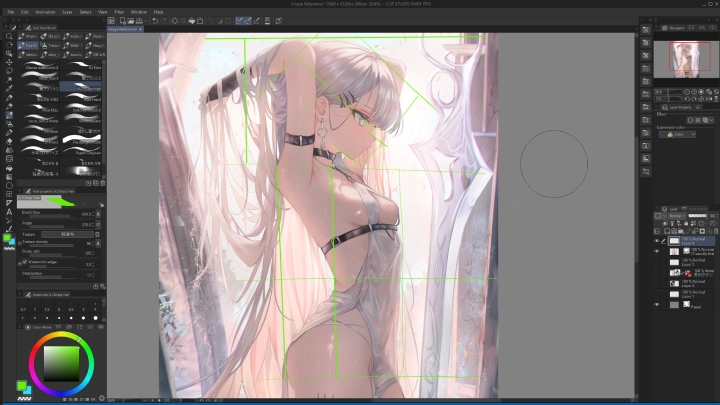Select Layer 2 in layer list
The image size is (720, 405).
click(691, 283)
